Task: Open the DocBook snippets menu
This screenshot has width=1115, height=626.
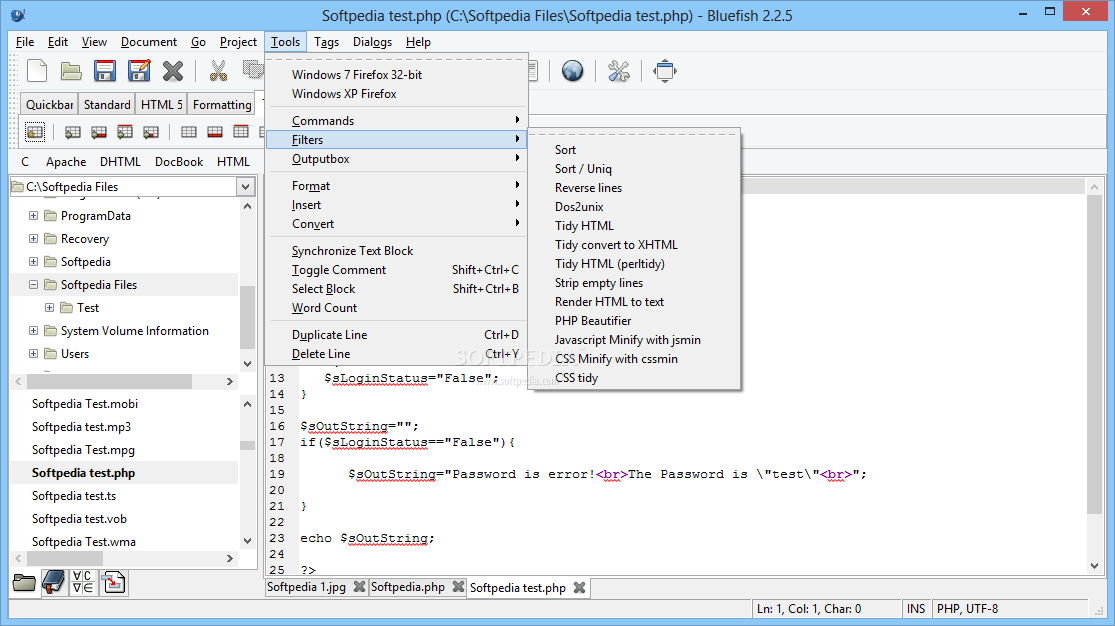Action: coord(179,161)
